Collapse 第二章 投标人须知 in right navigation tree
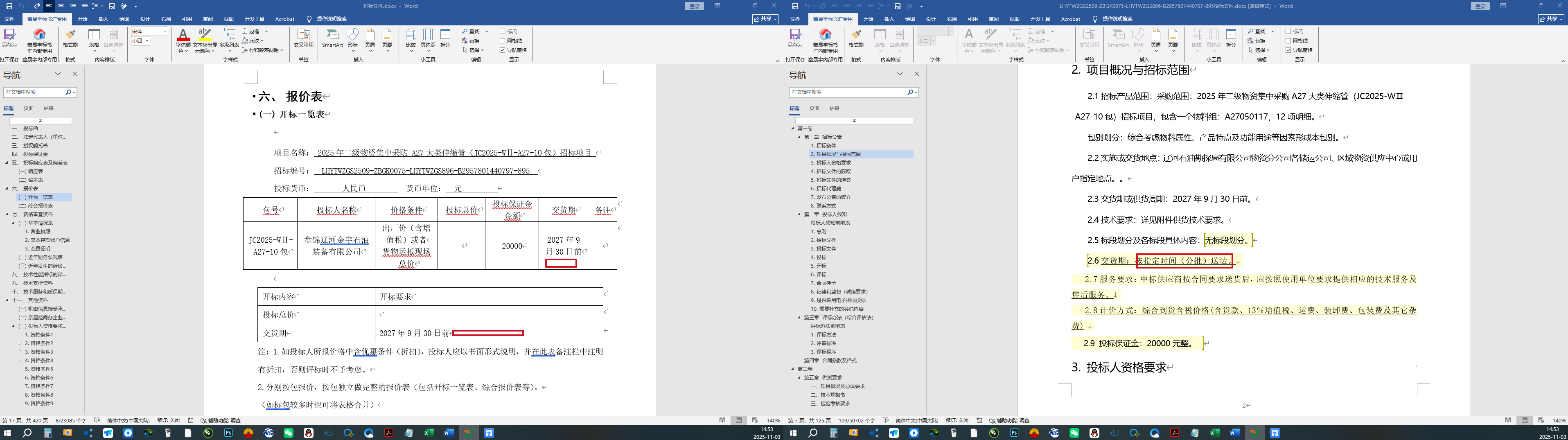Viewport: 1568px width, 440px height. [x=800, y=214]
